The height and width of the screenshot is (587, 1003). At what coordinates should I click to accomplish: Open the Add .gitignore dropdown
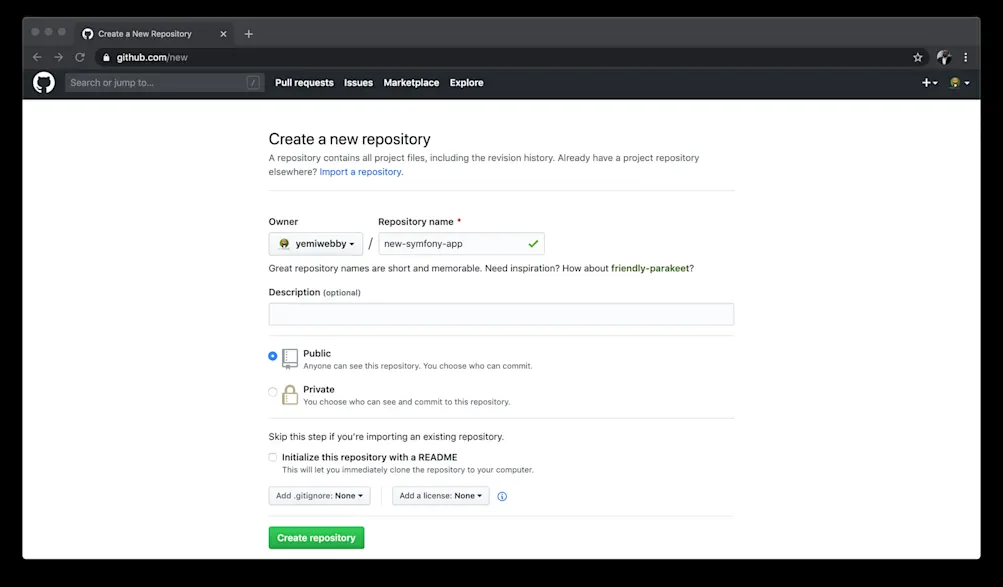pyautogui.click(x=319, y=495)
